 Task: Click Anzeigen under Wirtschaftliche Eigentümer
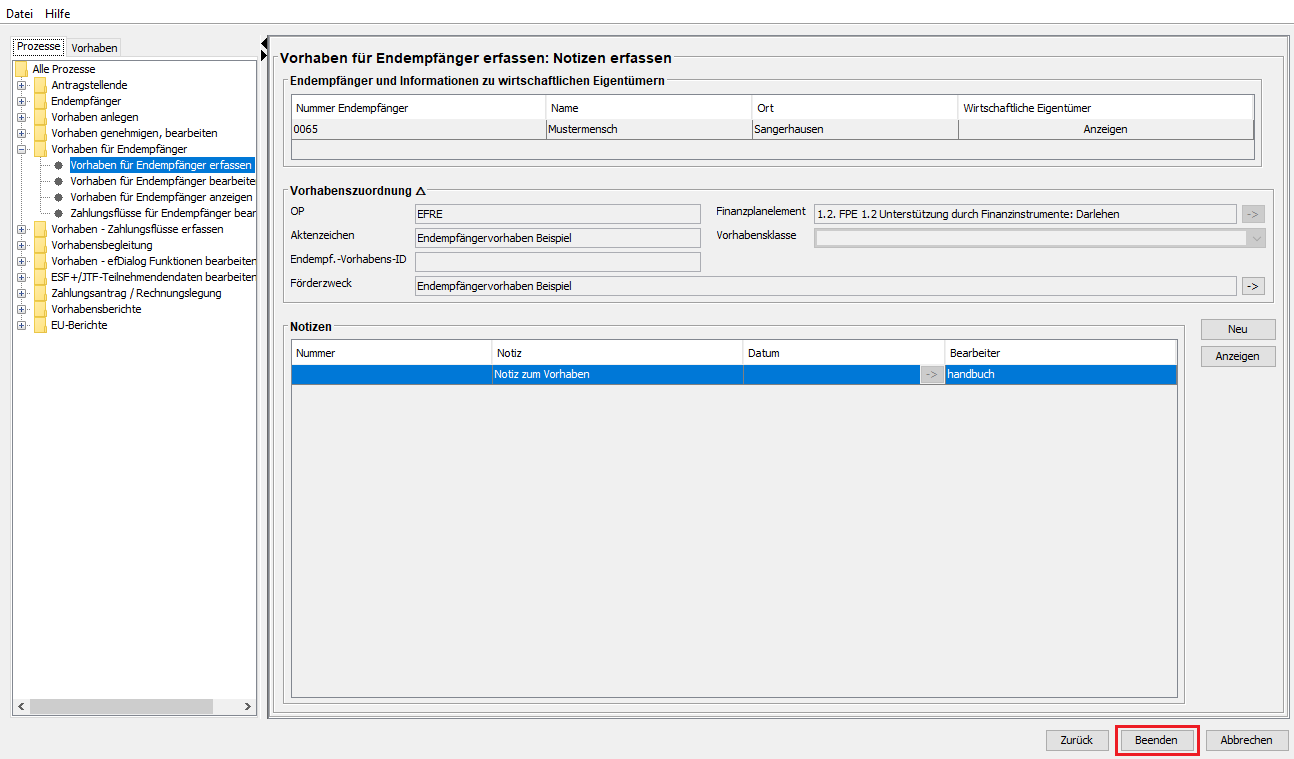(x=1105, y=129)
